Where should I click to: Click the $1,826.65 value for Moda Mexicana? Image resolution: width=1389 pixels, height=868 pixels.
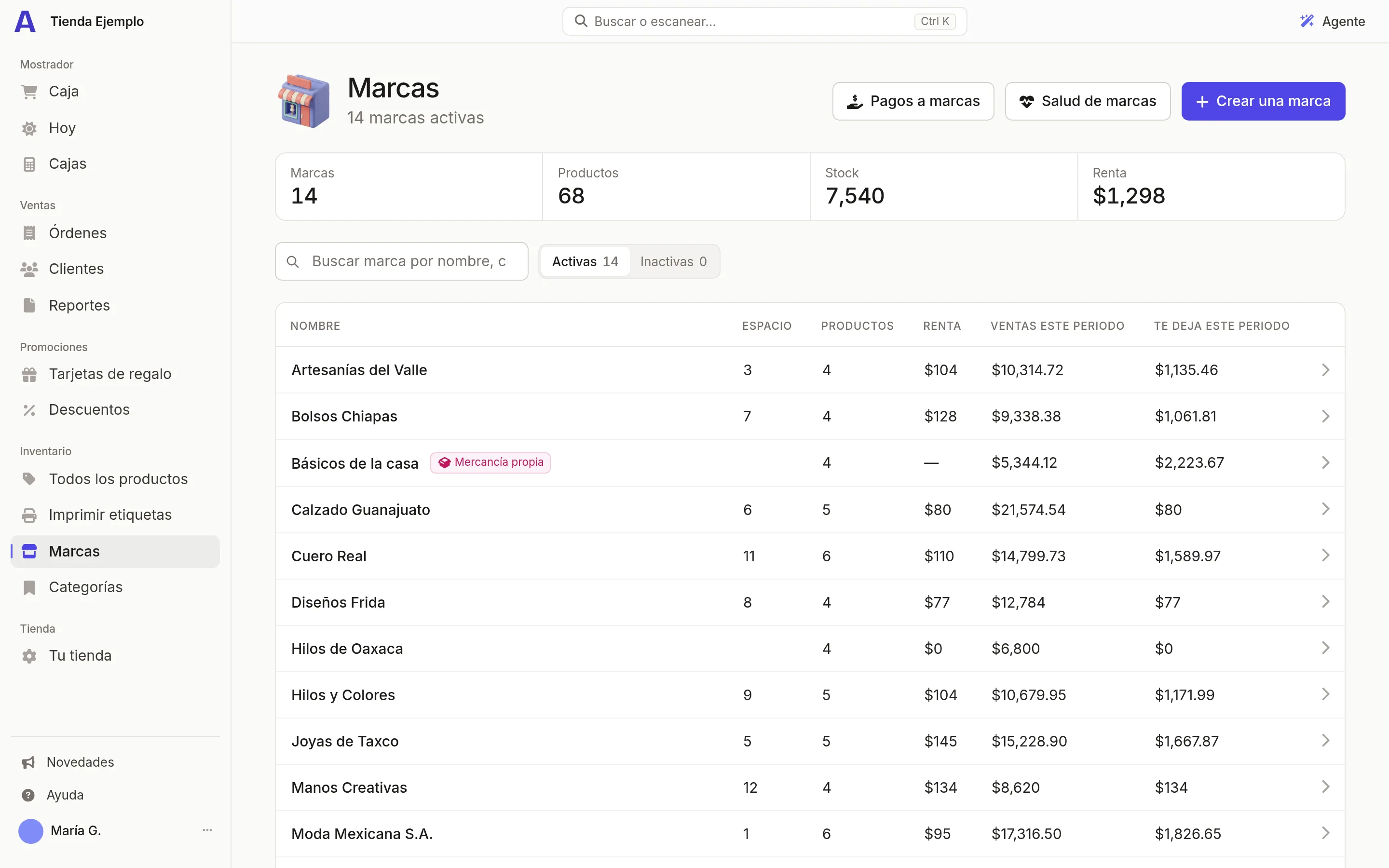[x=1187, y=834]
